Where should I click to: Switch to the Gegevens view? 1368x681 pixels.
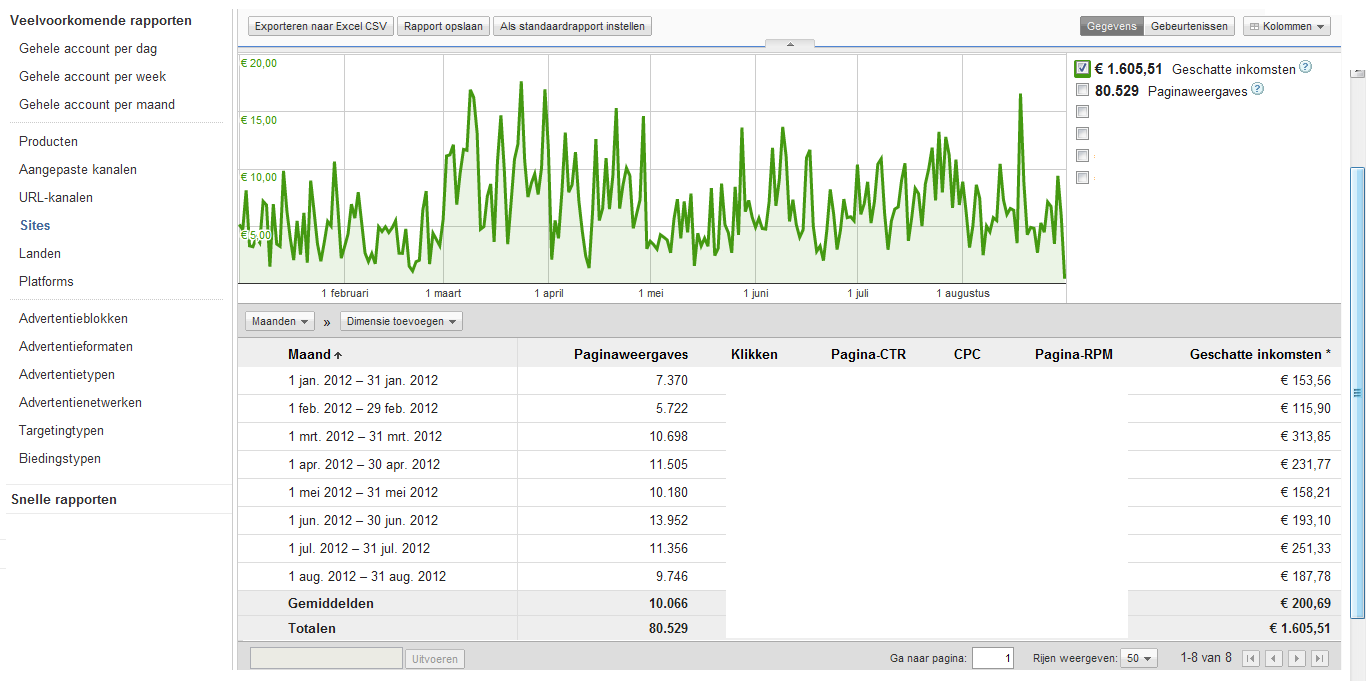[1112, 27]
